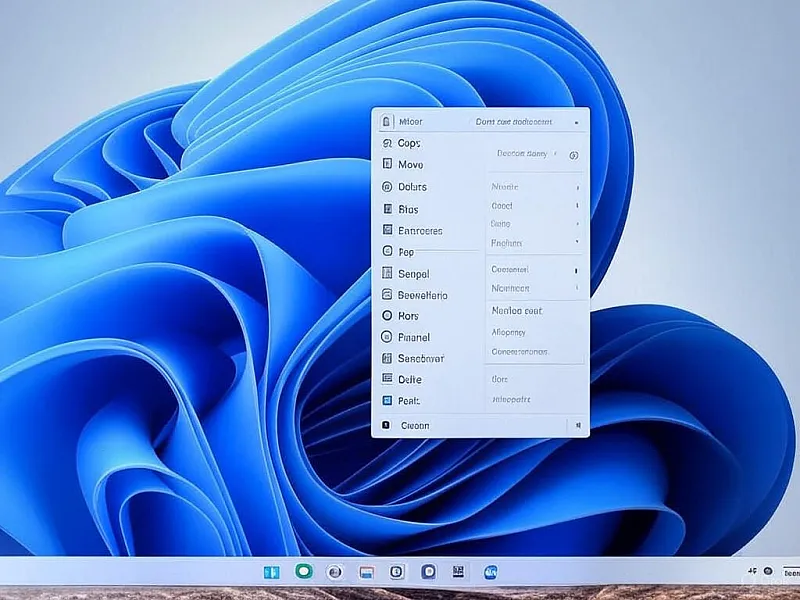This screenshot has width=800, height=600.
Task: Click the 'Jnioopotrs' entry
Action: [511, 399]
